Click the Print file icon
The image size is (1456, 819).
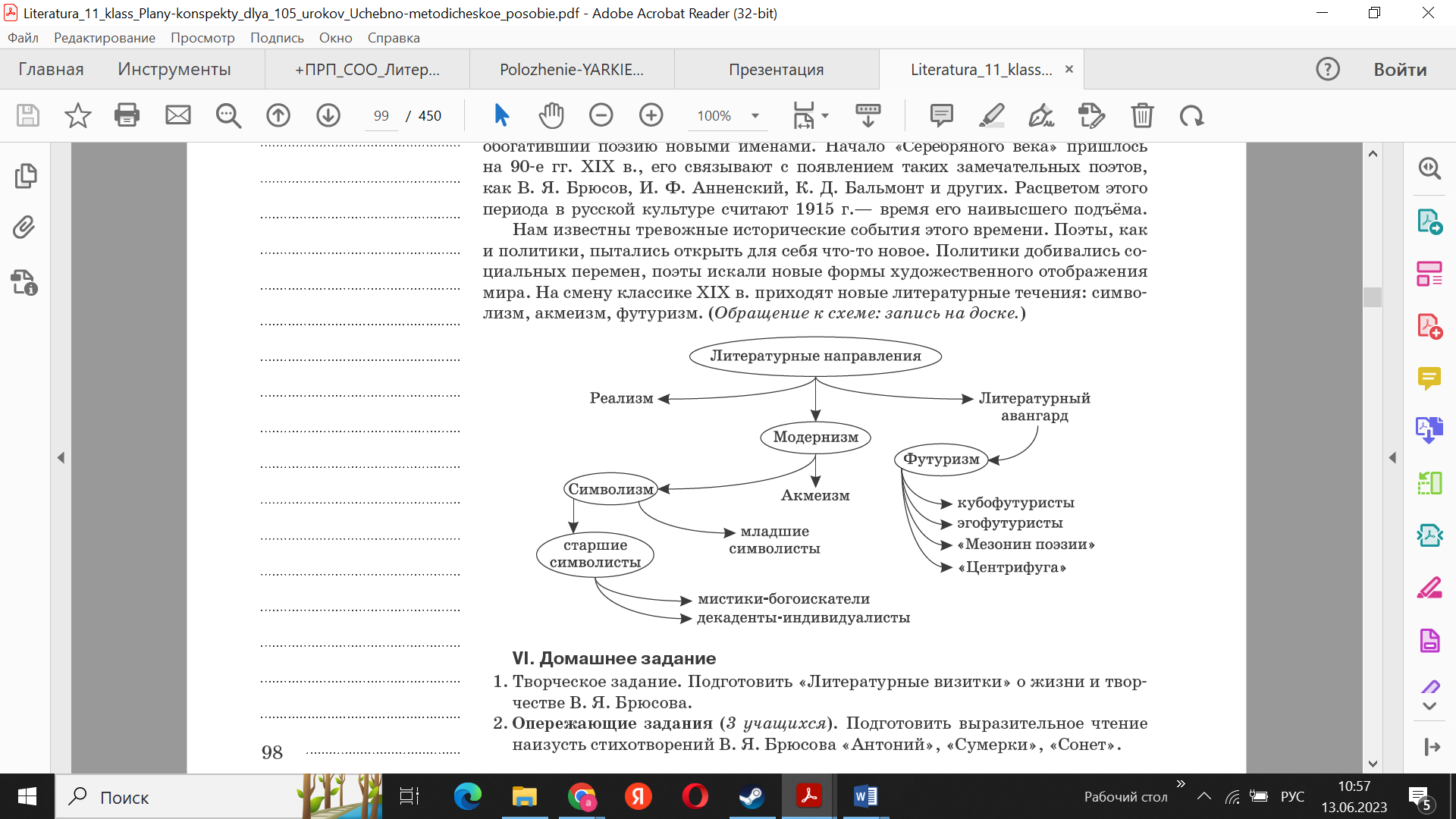click(127, 115)
